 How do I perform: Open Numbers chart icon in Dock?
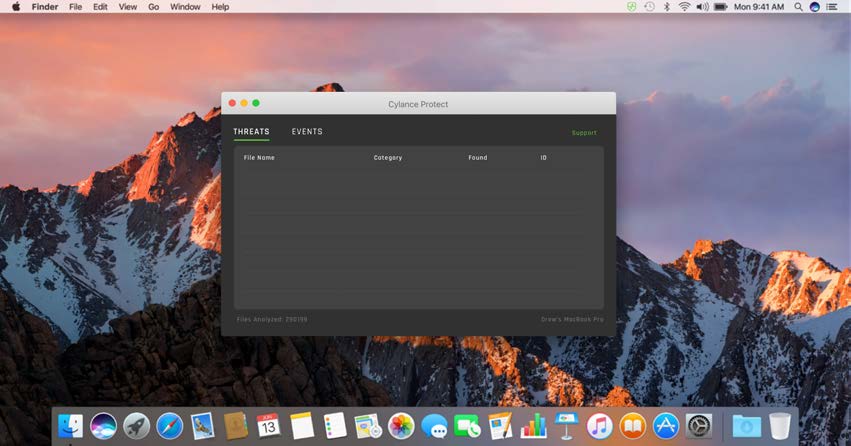534,425
